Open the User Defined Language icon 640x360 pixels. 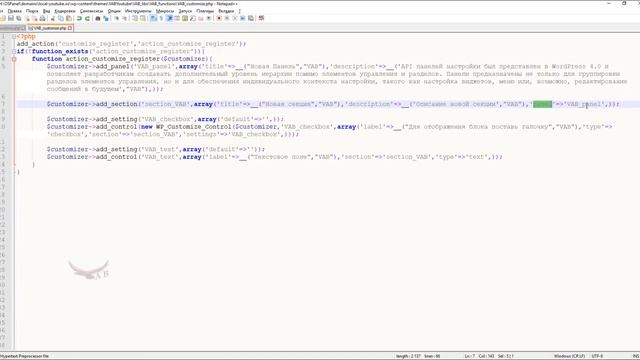pyautogui.click(x=177, y=18)
